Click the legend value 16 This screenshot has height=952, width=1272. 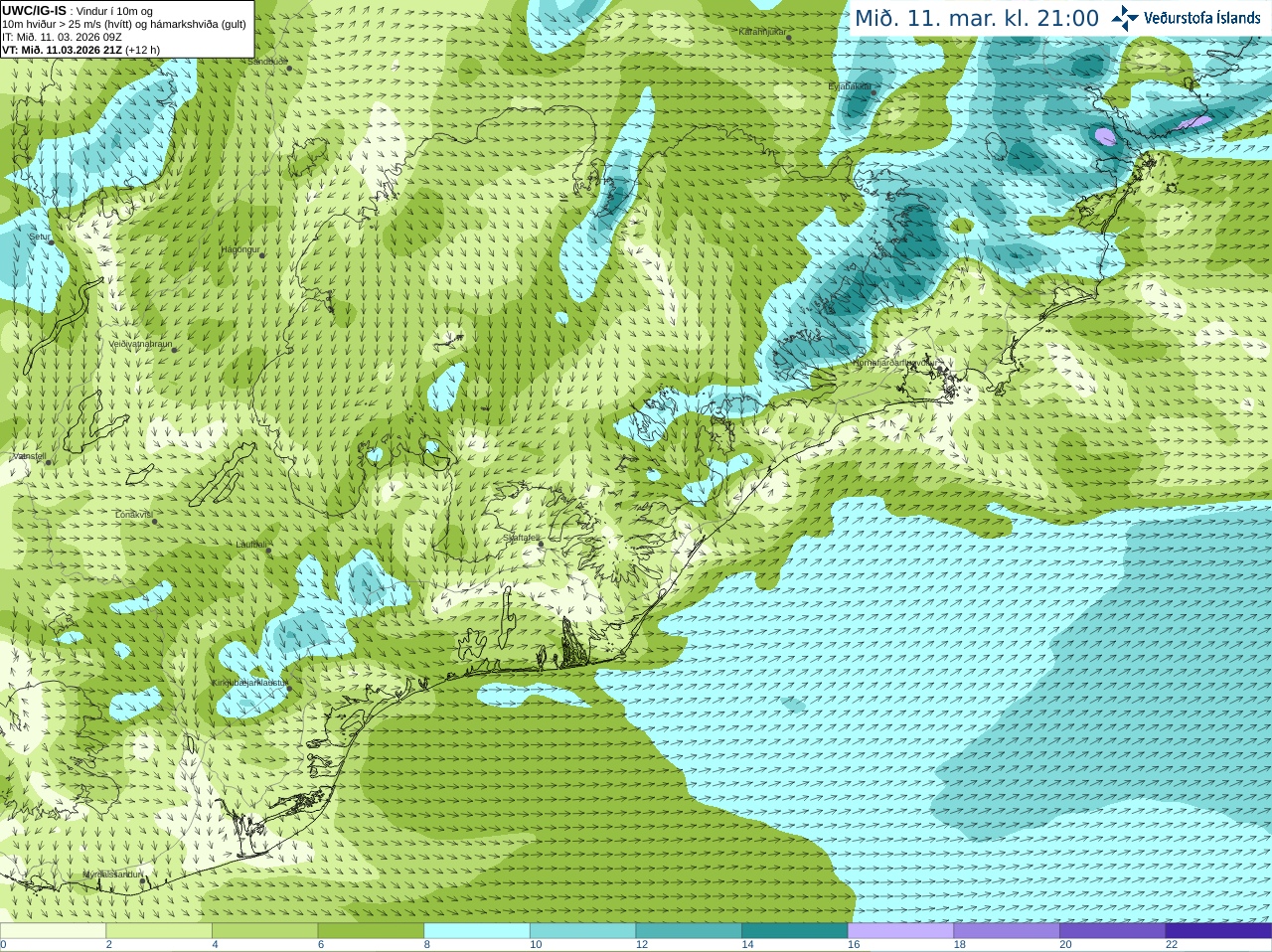click(x=854, y=945)
